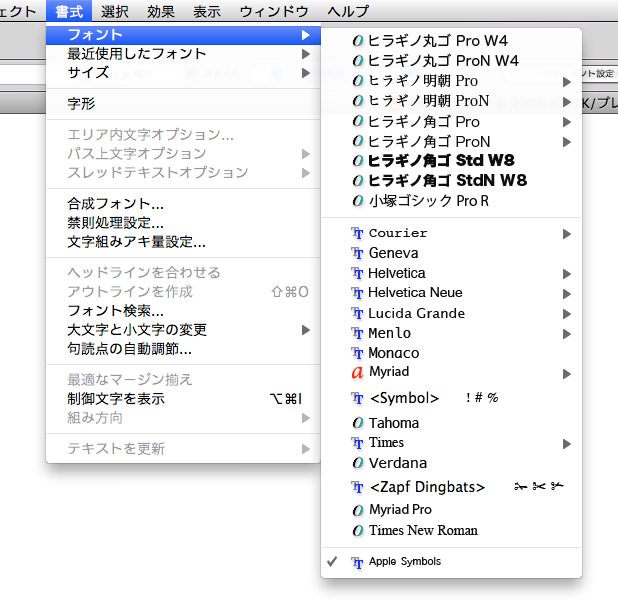The image size is (618, 615).
Task: Click OpenType icon beside Tahoma
Action: [357, 423]
